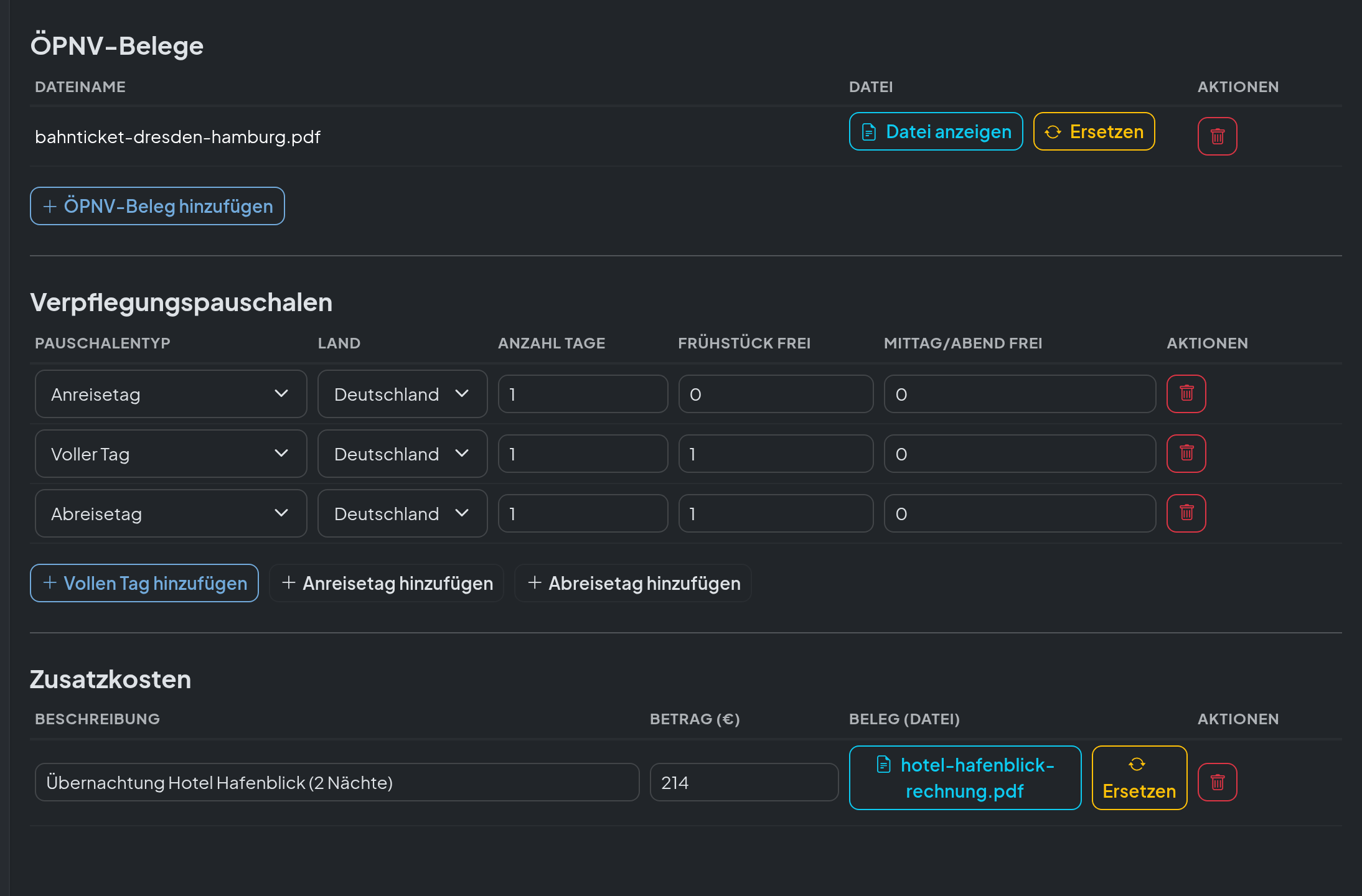Click Abreisetag hinzufügen
Image resolution: width=1362 pixels, height=896 pixels.
(632, 583)
